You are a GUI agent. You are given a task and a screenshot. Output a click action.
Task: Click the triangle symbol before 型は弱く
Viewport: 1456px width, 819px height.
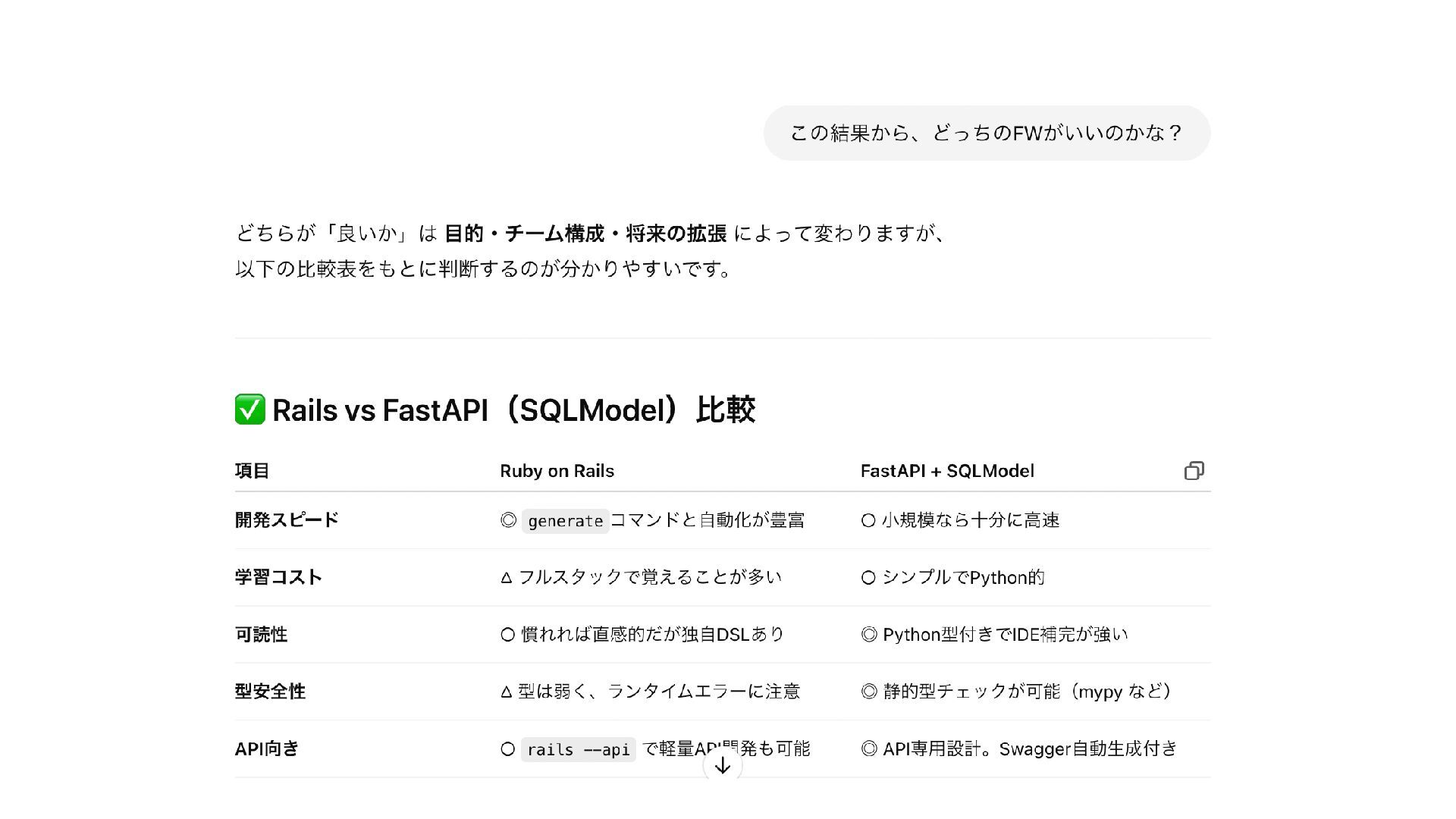click(x=507, y=692)
